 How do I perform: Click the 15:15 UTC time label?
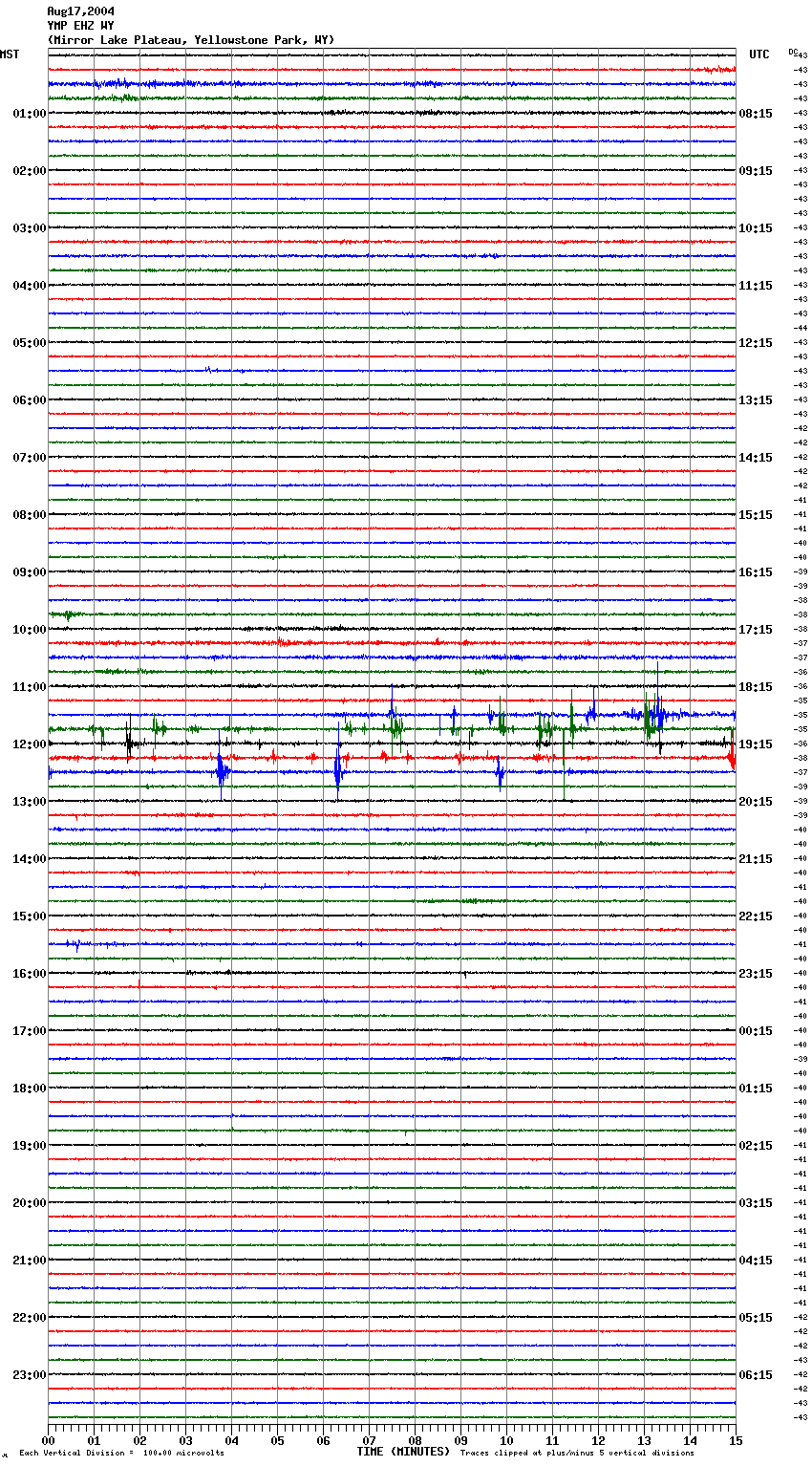click(x=756, y=515)
